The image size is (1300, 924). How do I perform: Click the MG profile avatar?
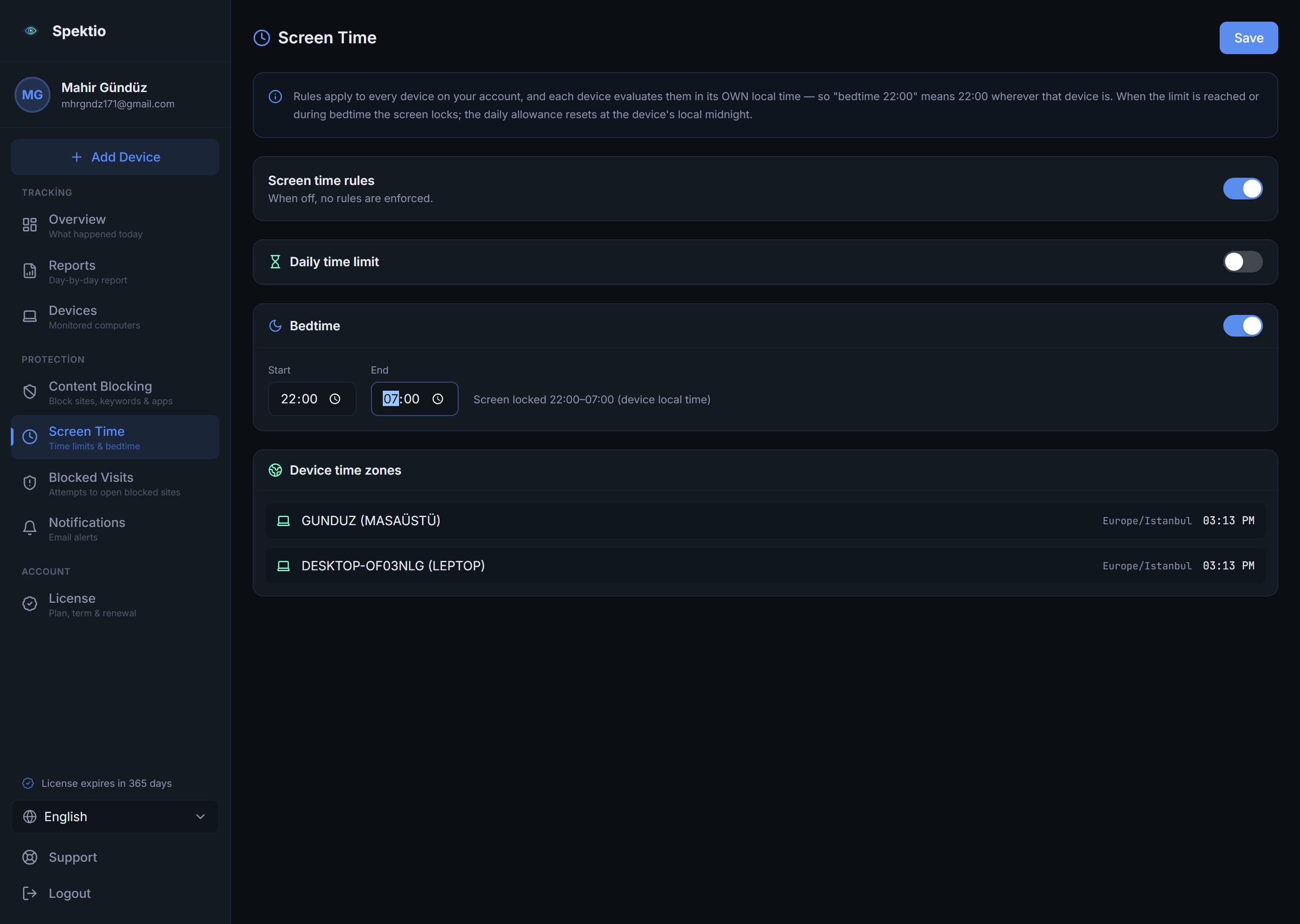[x=32, y=94]
